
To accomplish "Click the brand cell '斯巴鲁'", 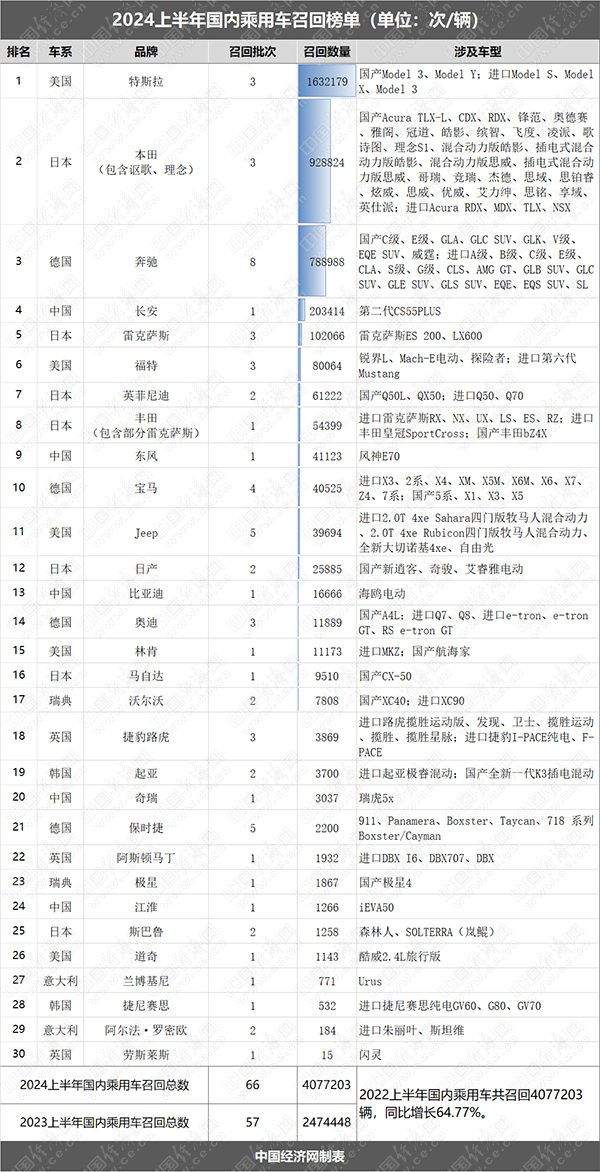I will click(x=146, y=933).
